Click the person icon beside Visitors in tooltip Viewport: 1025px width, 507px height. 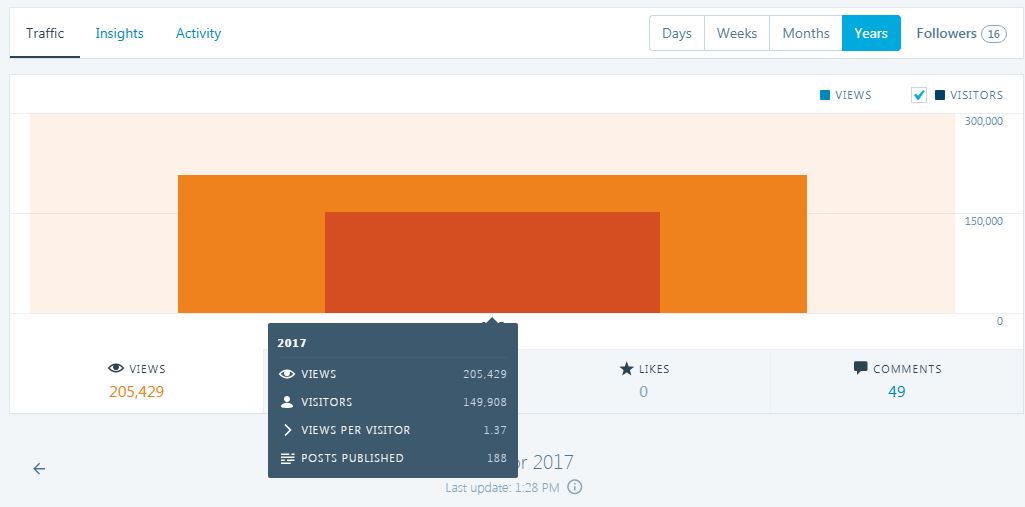286,402
